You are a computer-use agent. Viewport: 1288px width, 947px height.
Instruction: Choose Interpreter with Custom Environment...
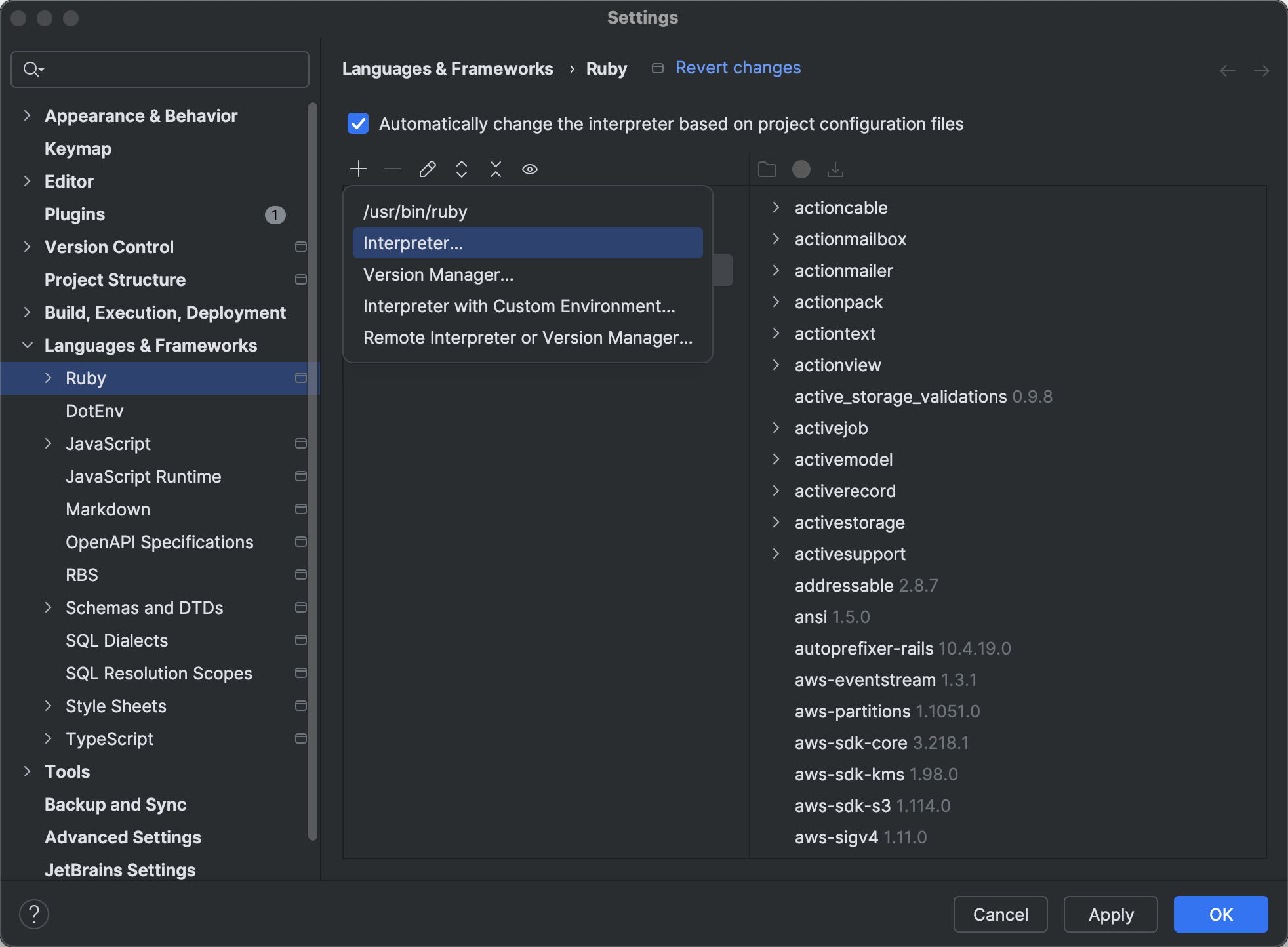click(528, 306)
